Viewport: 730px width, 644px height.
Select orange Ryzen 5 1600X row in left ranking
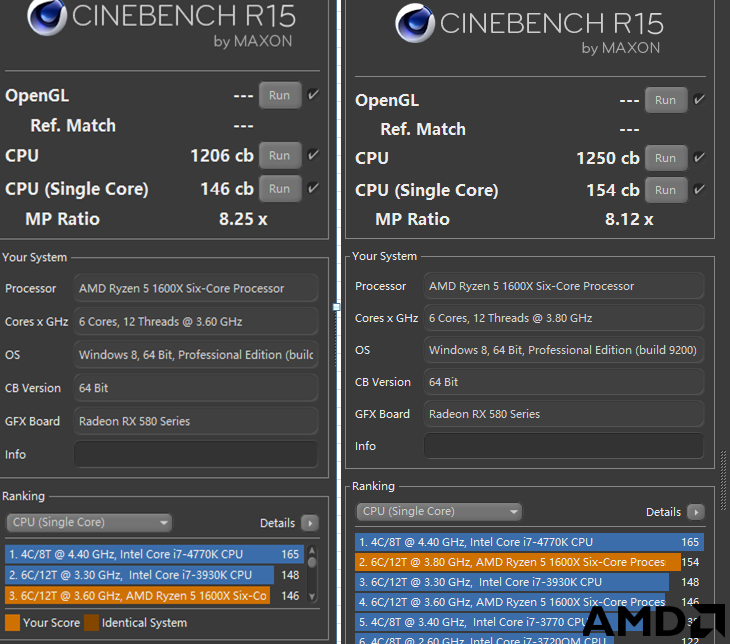[x=154, y=596]
